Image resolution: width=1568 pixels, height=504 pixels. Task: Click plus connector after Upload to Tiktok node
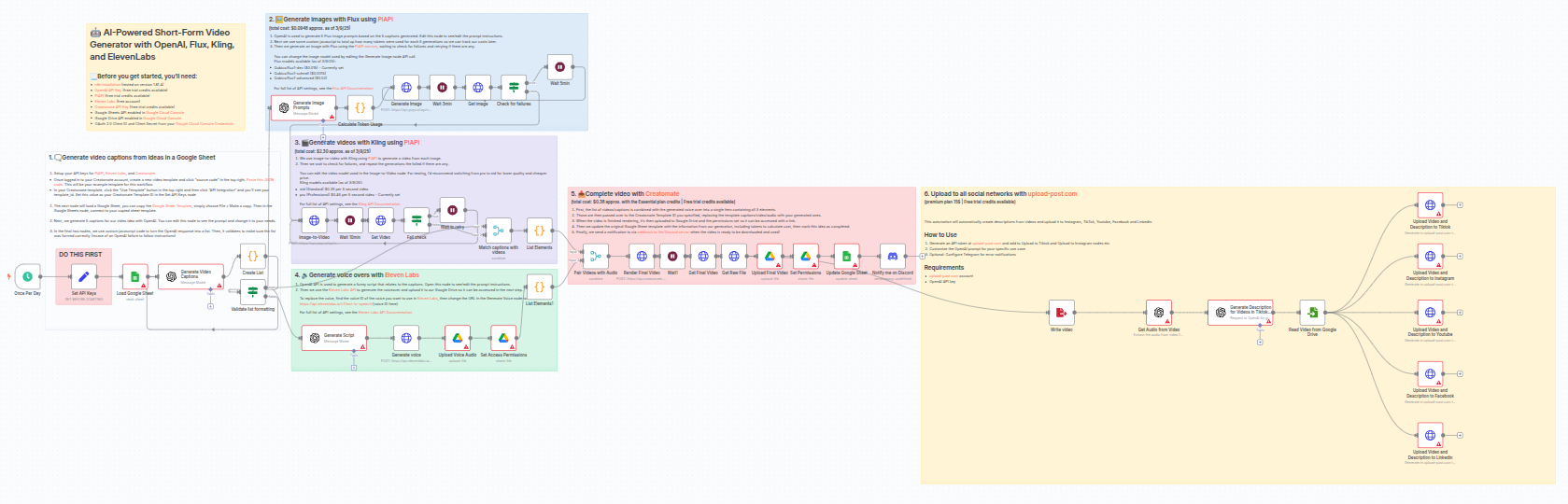point(1460,204)
